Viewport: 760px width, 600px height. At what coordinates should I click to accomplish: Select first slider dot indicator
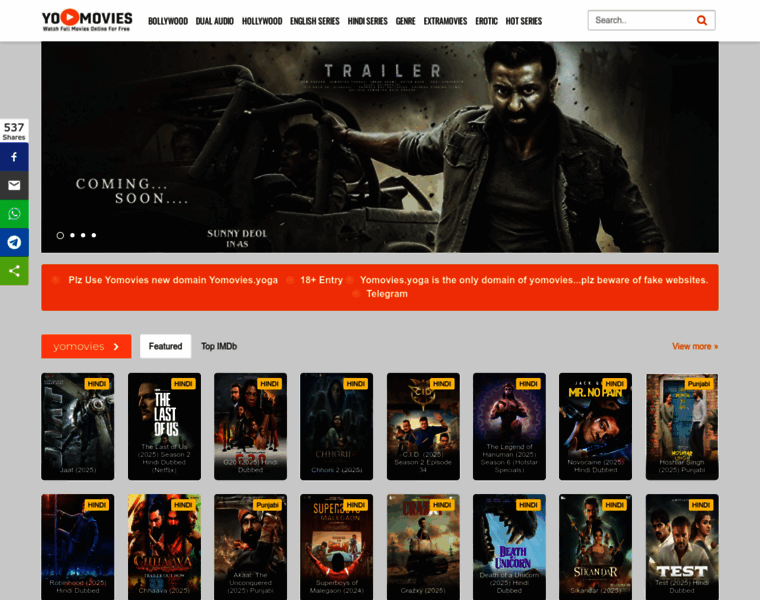[60, 236]
